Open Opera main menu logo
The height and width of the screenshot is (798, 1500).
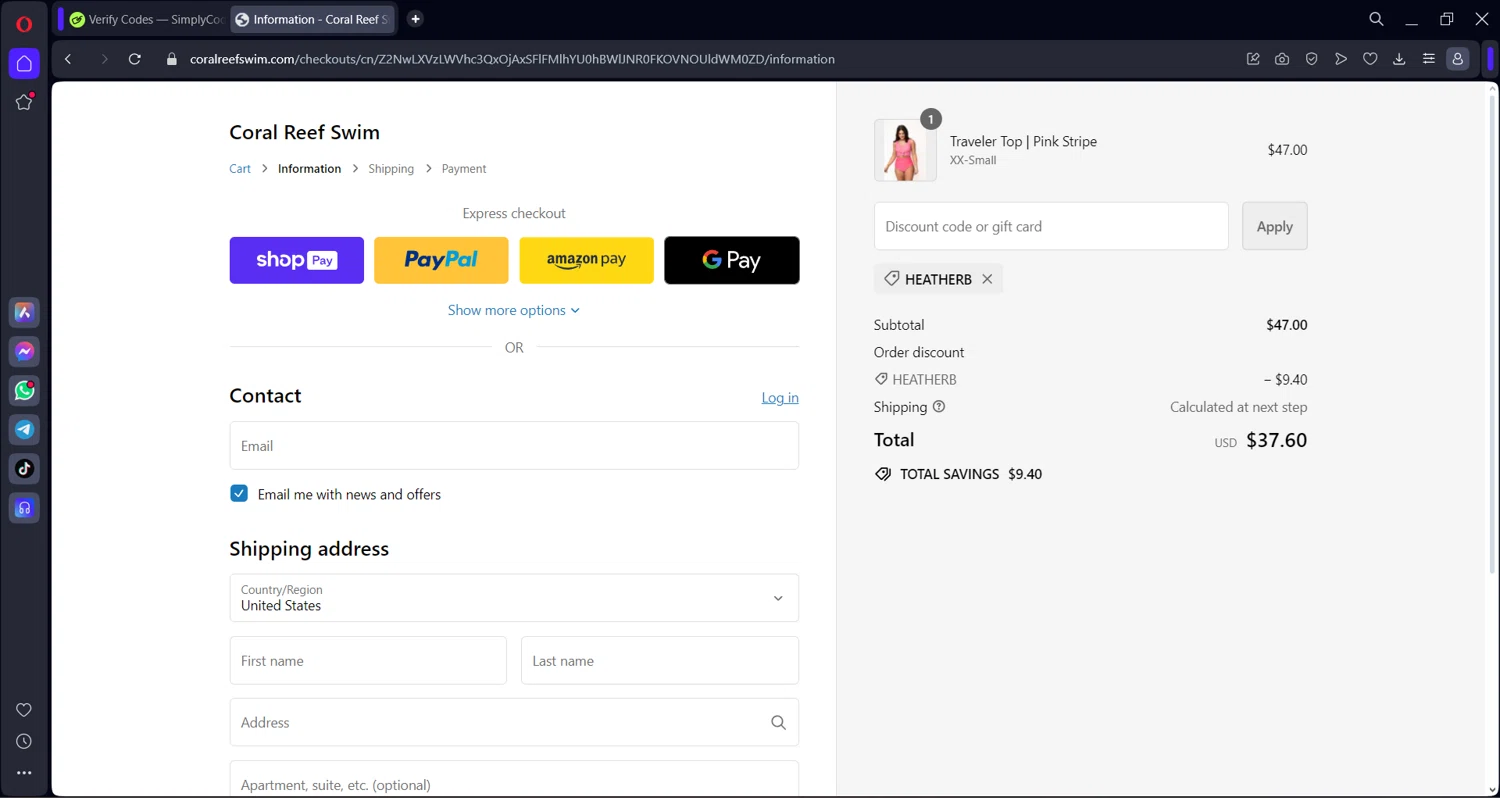[x=24, y=24]
